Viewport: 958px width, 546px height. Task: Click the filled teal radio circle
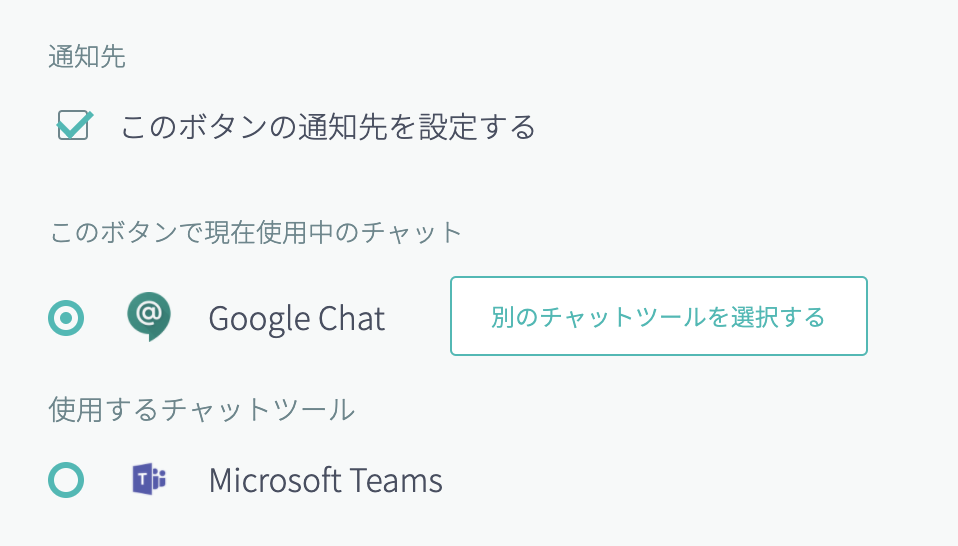click(66, 318)
